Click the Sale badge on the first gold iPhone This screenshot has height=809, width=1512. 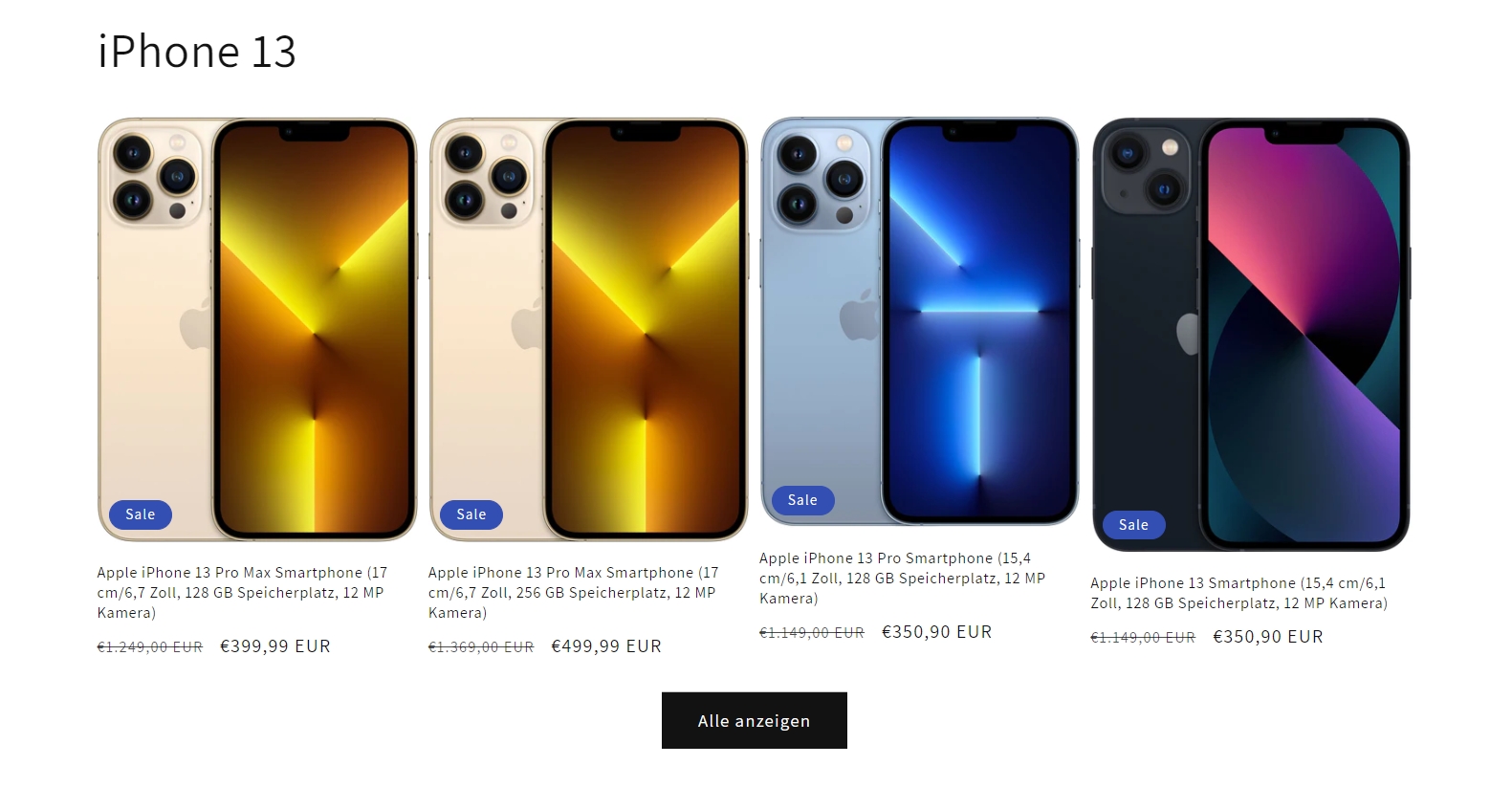point(141,514)
